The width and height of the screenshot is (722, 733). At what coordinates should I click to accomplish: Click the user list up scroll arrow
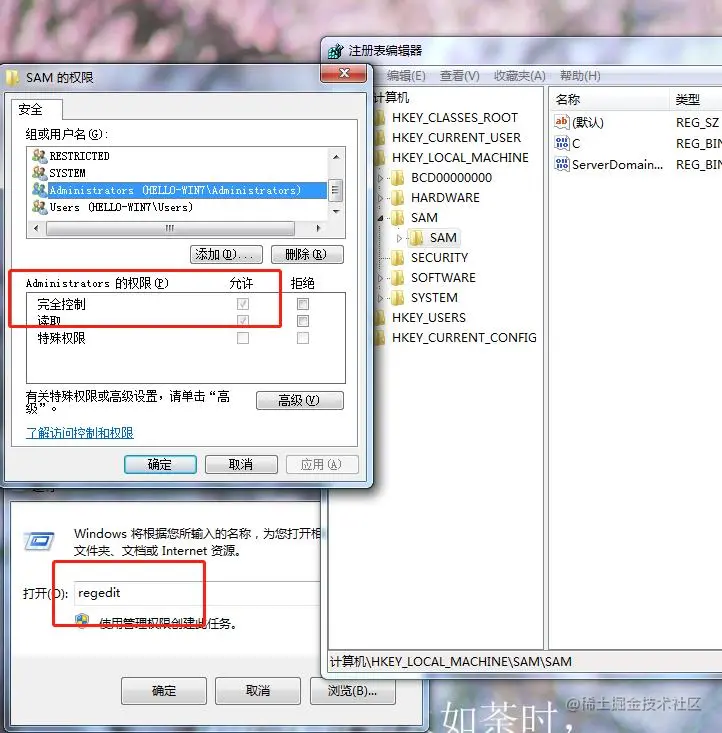click(336, 157)
